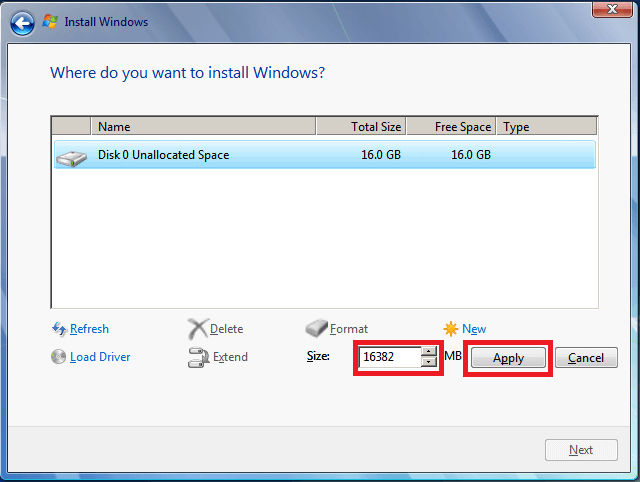Click the Delete link text
This screenshot has height=482, width=640.
pos(227,329)
